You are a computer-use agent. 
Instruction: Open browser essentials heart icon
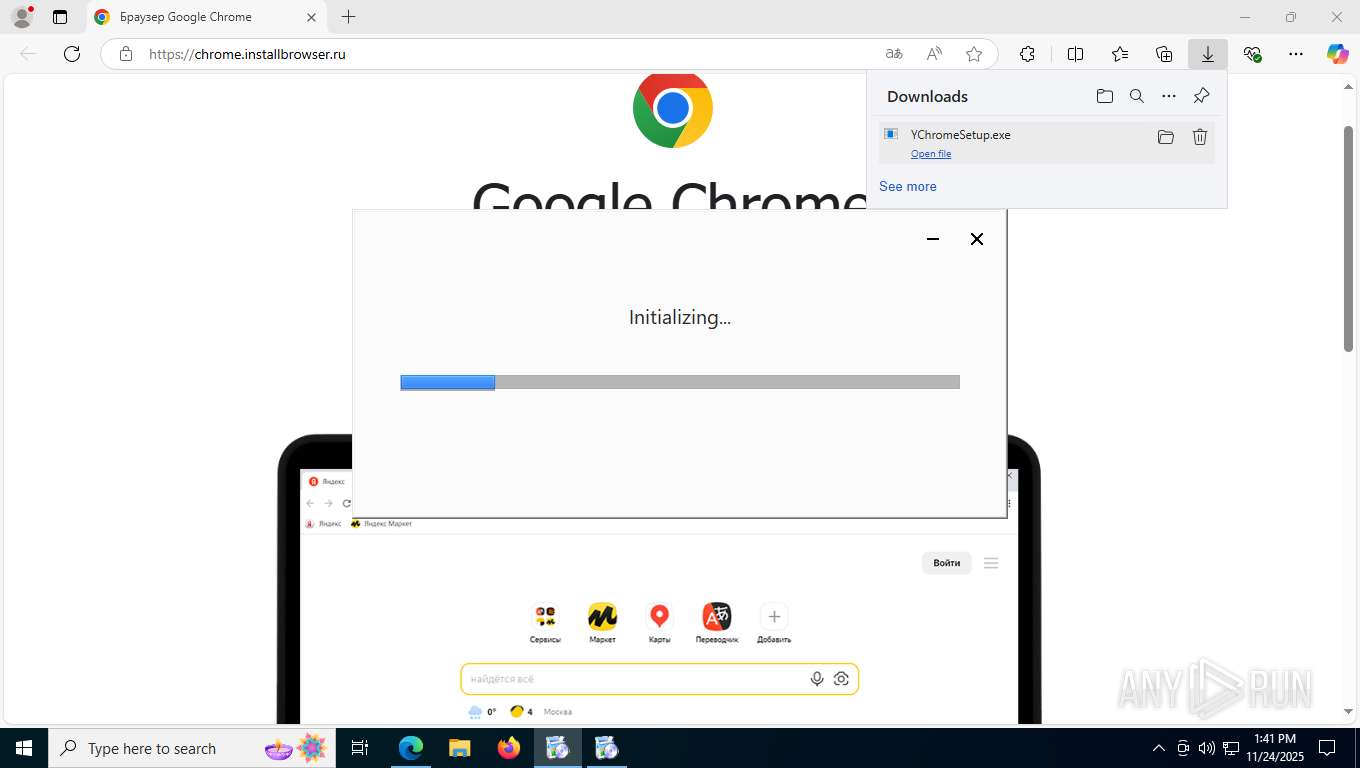(1252, 54)
